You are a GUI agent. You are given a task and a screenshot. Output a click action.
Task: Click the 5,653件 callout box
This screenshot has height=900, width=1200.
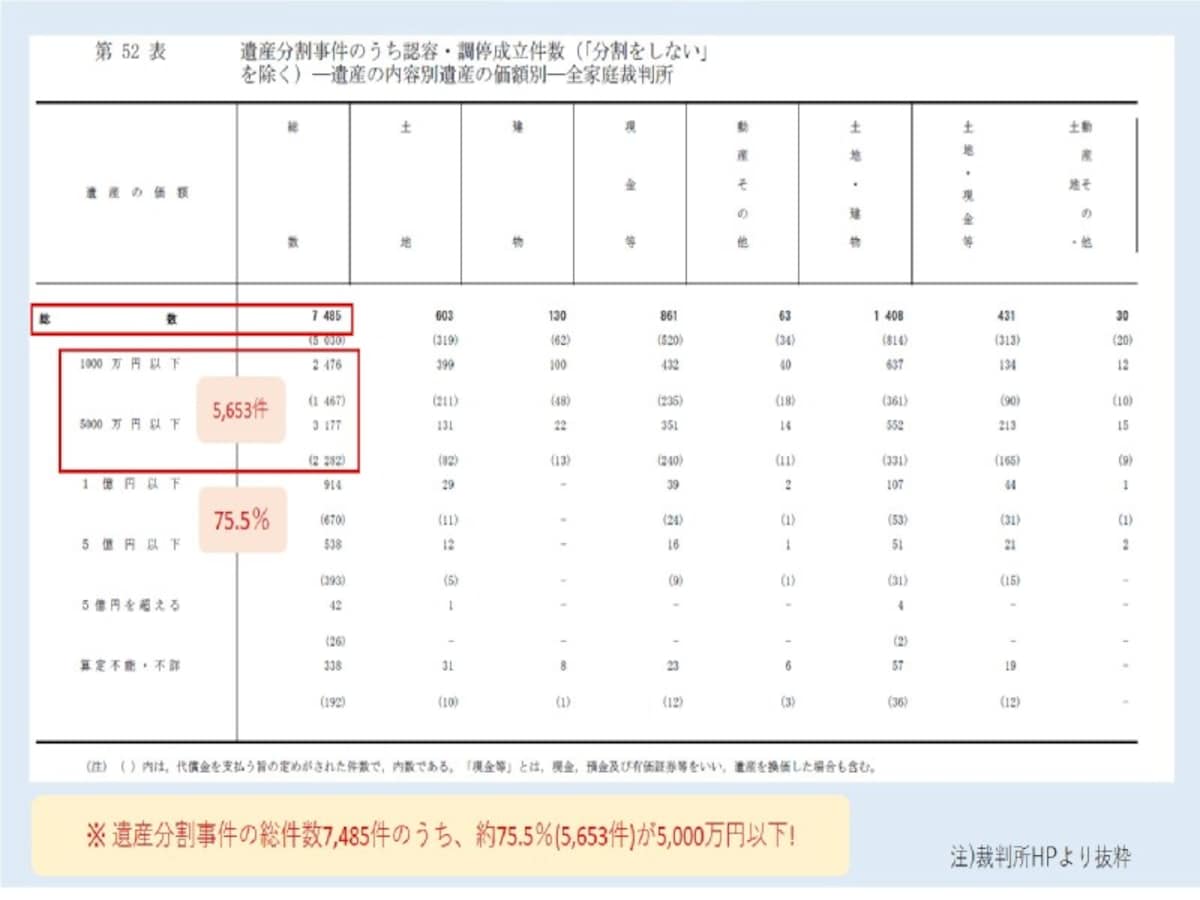coord(240,410)
